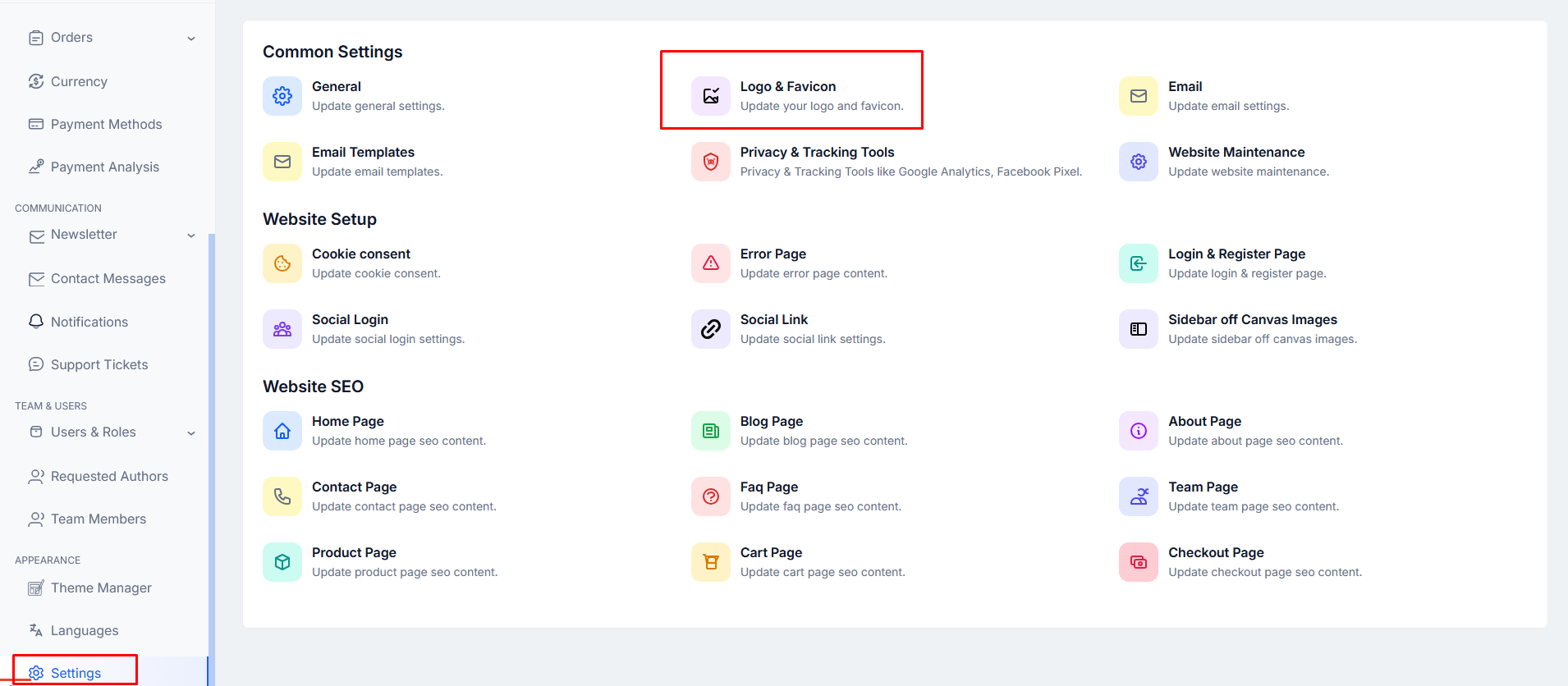The image size is (1568, 686).
Task: Click 'Update home page seo content.' text
Action: pyautogui.click(x=399, y=441)
